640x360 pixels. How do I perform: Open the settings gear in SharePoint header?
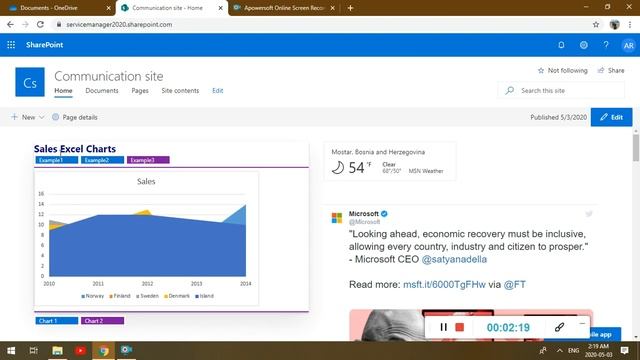[x=584, y=45]
